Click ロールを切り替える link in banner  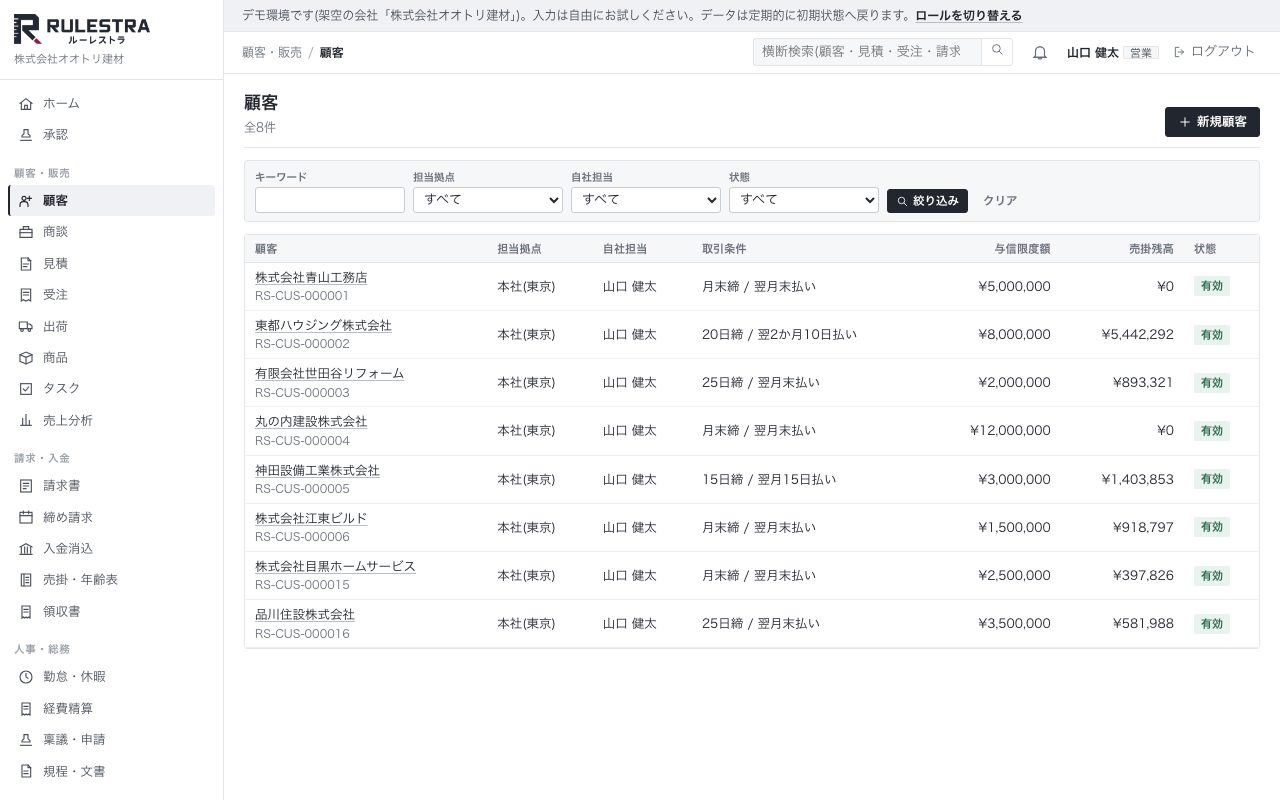click(968, 16)
